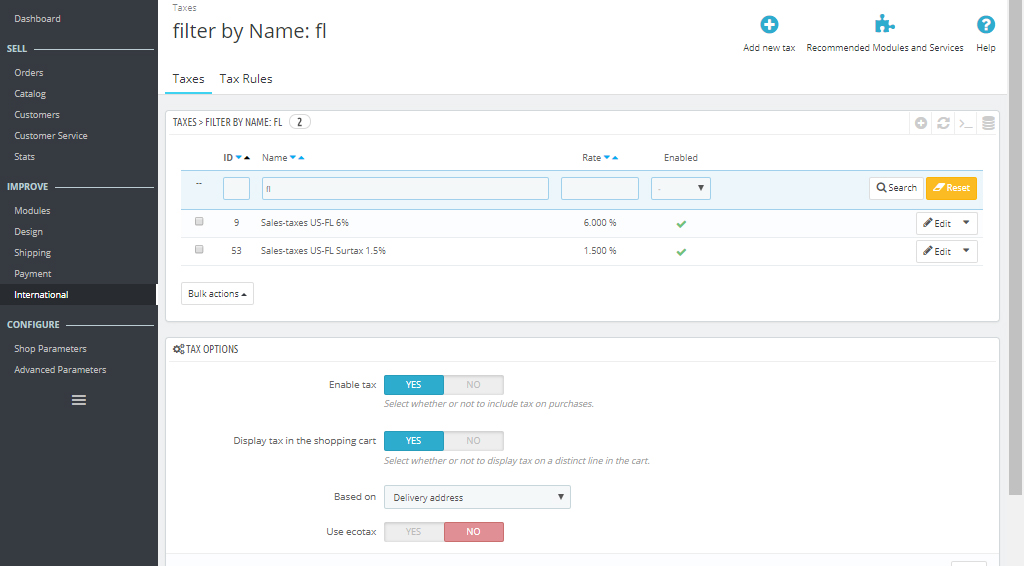The image size is (1024, 566).
Task: Switch to the Tax Rules tab
Action: pos(246,79)
